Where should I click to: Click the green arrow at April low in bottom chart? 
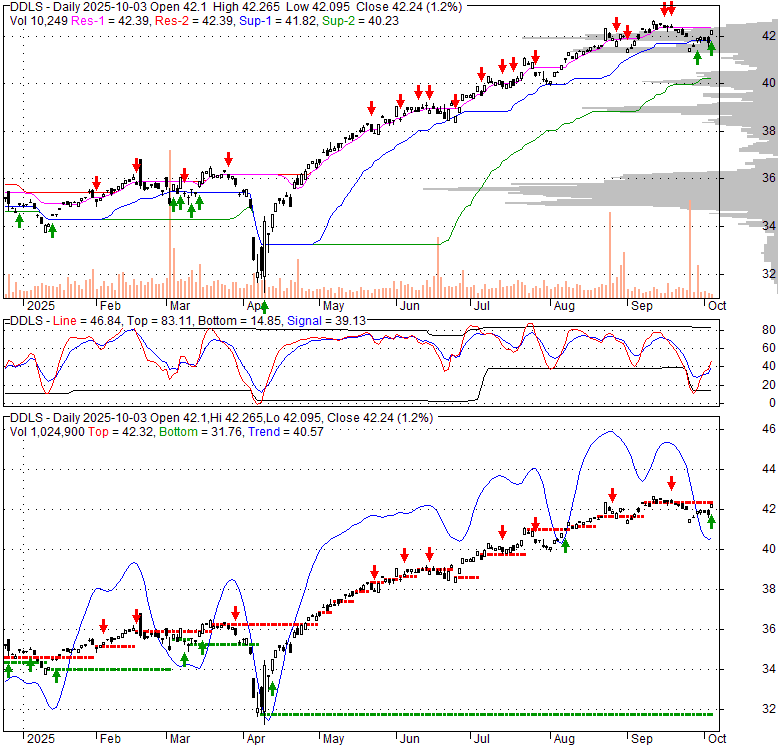click(271, 688)
